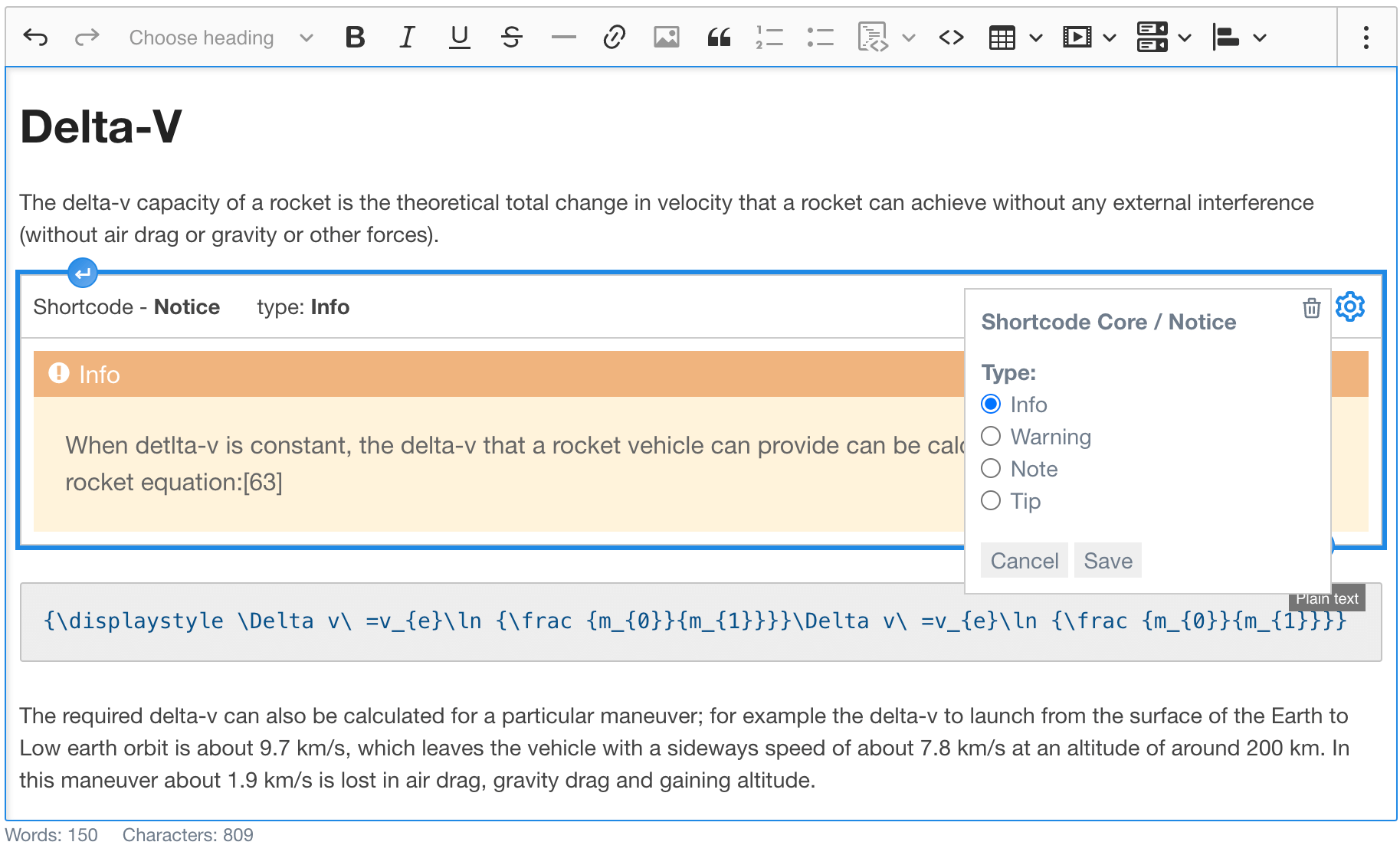Click the orange Info notice header
Viewport: 1400px width, 855px height.
(498, 374)
